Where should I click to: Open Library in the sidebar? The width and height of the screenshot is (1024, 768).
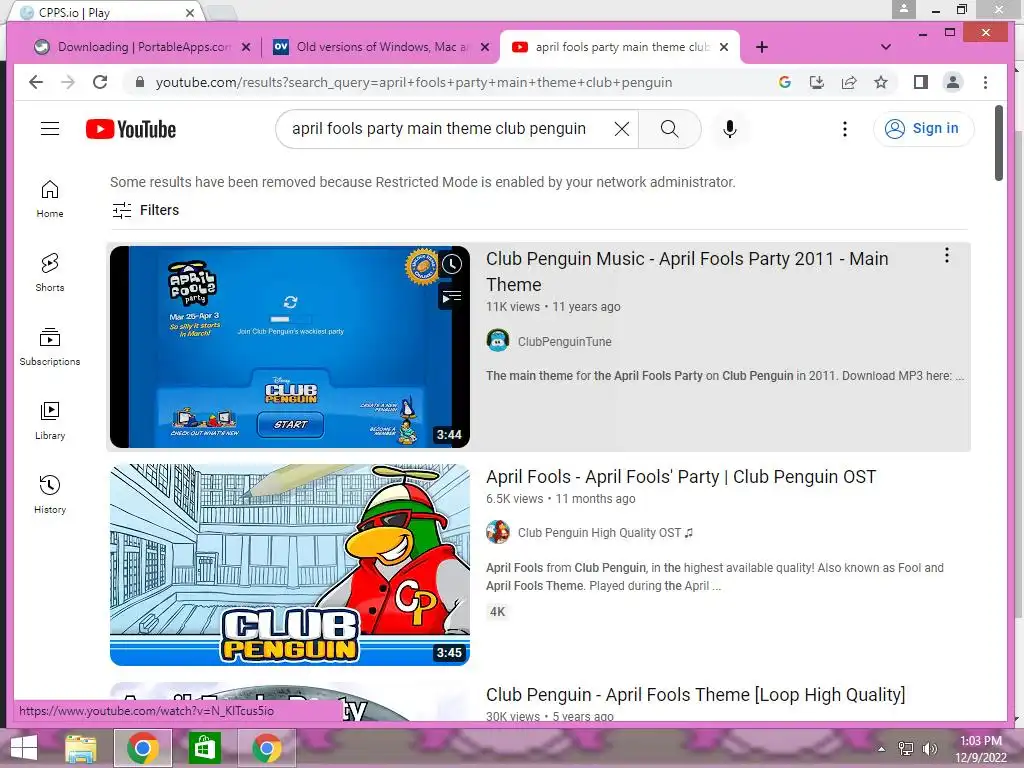(50, 421)
